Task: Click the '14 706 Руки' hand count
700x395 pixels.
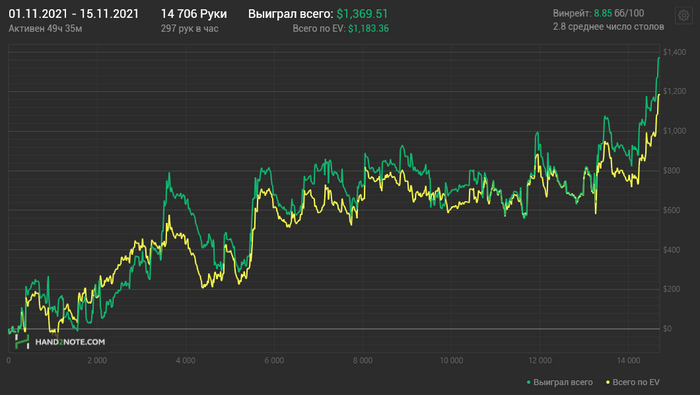Action: (x=194, y=14)
